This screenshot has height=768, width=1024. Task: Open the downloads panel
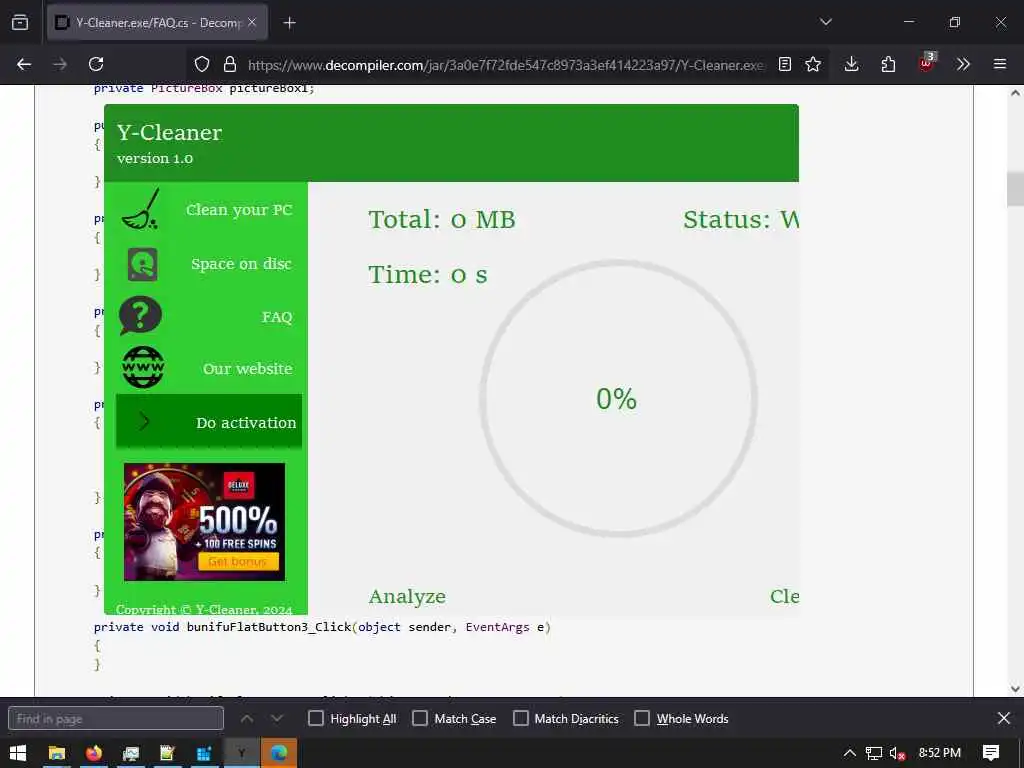[x=851, y=64]
